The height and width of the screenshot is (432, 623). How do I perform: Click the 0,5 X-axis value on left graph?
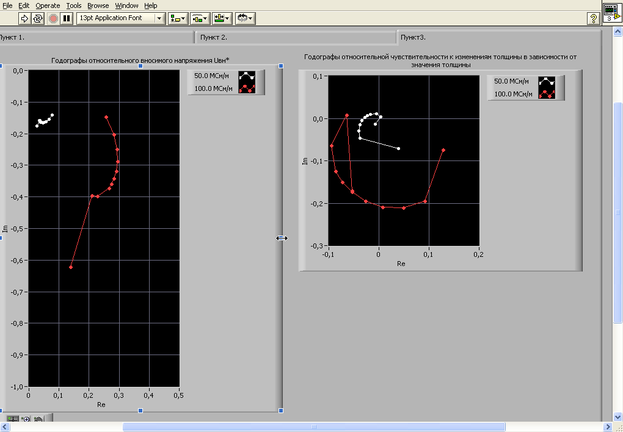coord(178,396)
